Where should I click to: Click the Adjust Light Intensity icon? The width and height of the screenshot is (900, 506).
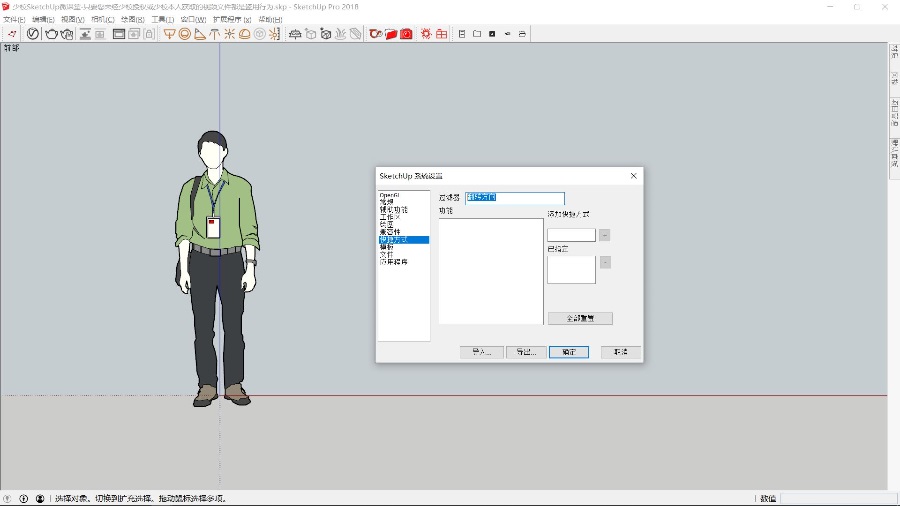[x=274, y=34]
